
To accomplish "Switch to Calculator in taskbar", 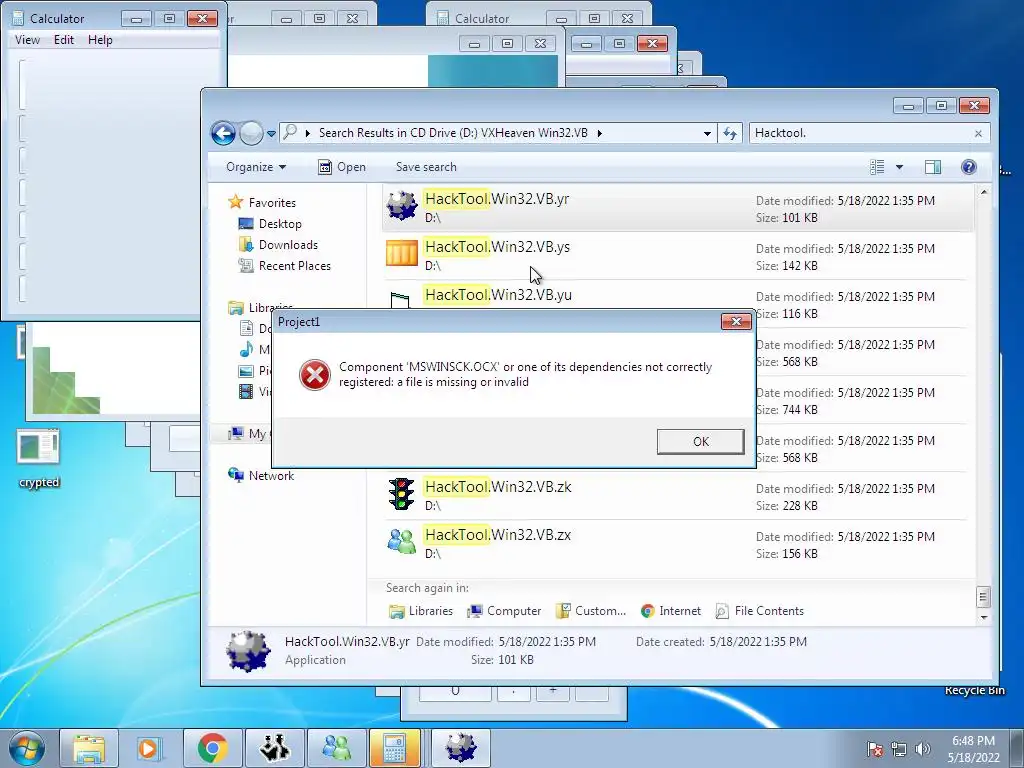I will (394, 748).
